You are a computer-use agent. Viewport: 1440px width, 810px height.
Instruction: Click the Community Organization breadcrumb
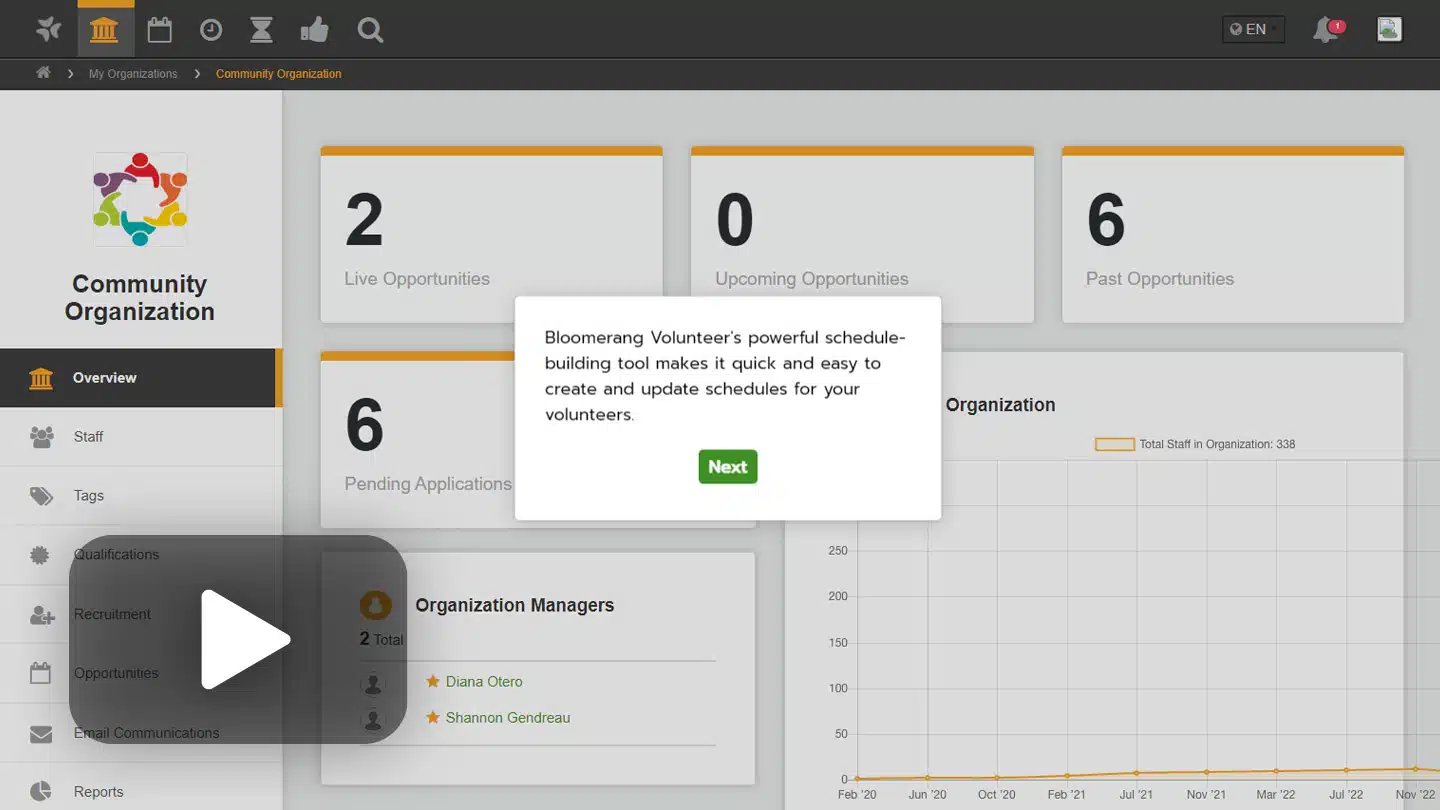279,74
